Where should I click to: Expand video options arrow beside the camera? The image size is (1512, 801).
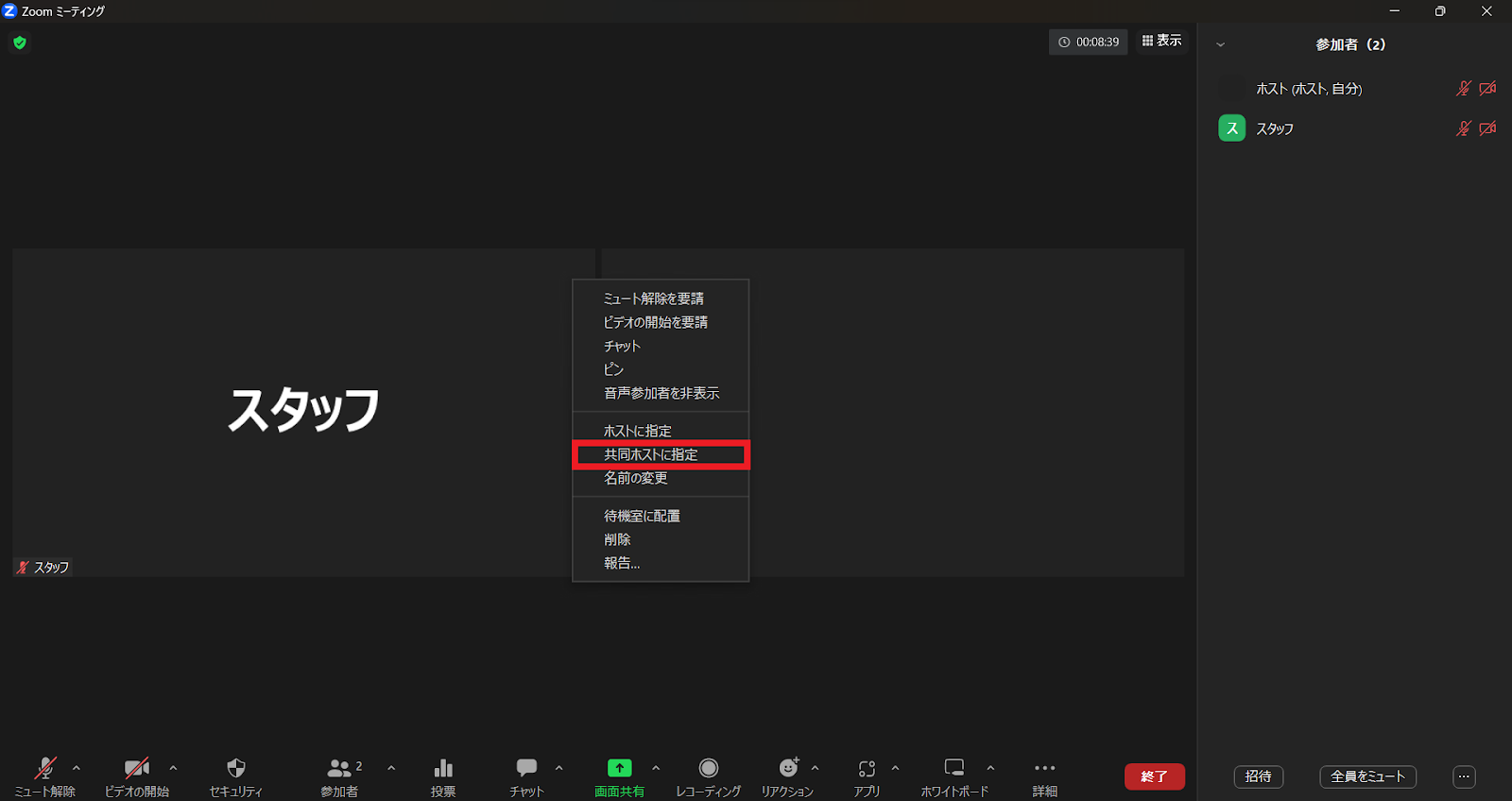pos(173,768)
